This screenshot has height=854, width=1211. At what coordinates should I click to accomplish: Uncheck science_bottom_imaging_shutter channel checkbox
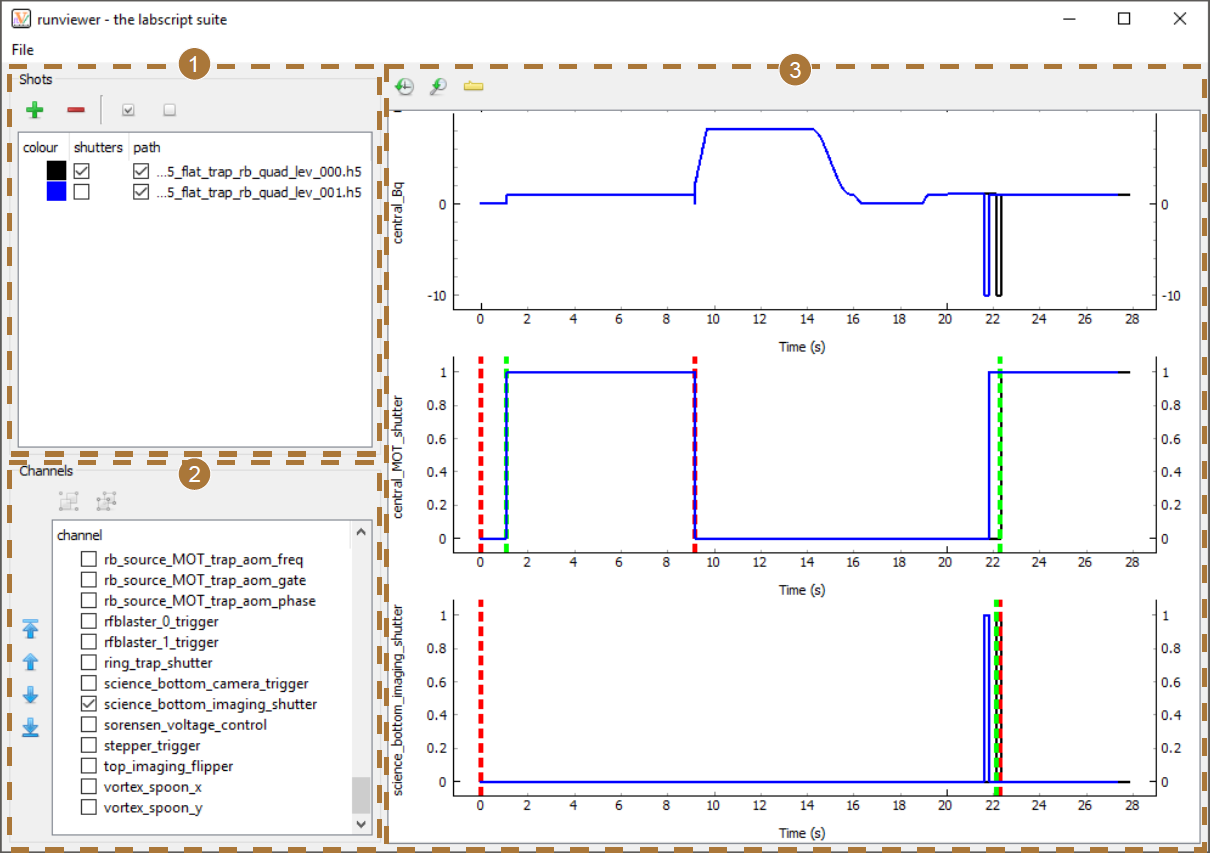click(x=89, y=704)
